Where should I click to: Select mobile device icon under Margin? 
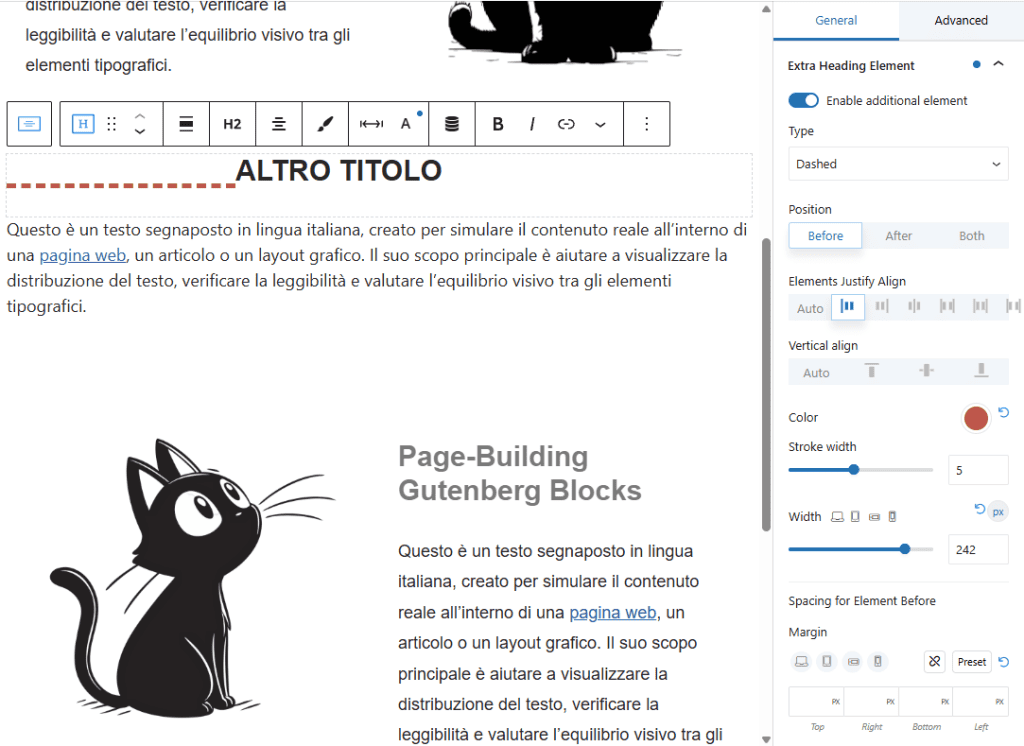point(878,662)
